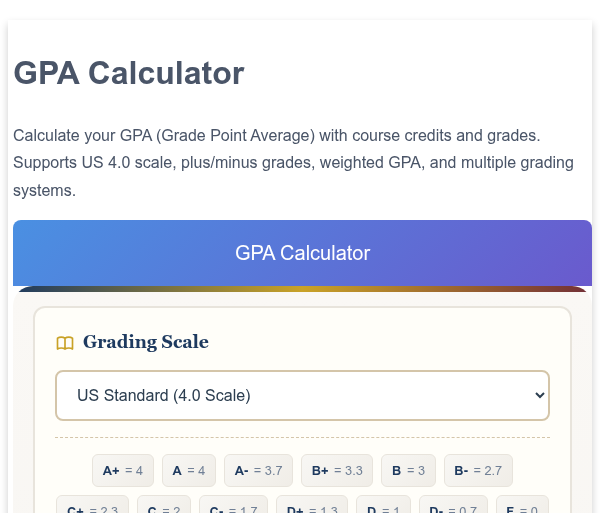Click the large GPA Calculator page heading
Screen dimensions: 600x513
click(x=129, y=73)
